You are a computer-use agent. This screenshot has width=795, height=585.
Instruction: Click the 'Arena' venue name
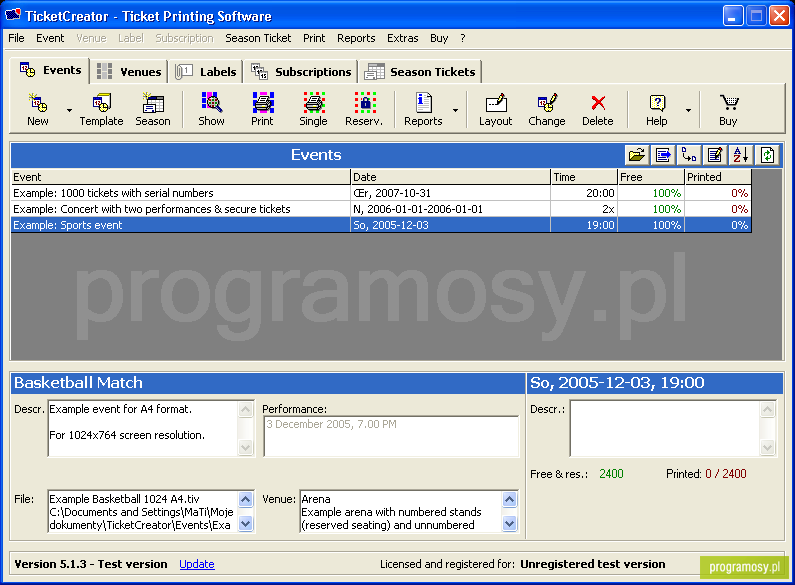click(316, 499)
